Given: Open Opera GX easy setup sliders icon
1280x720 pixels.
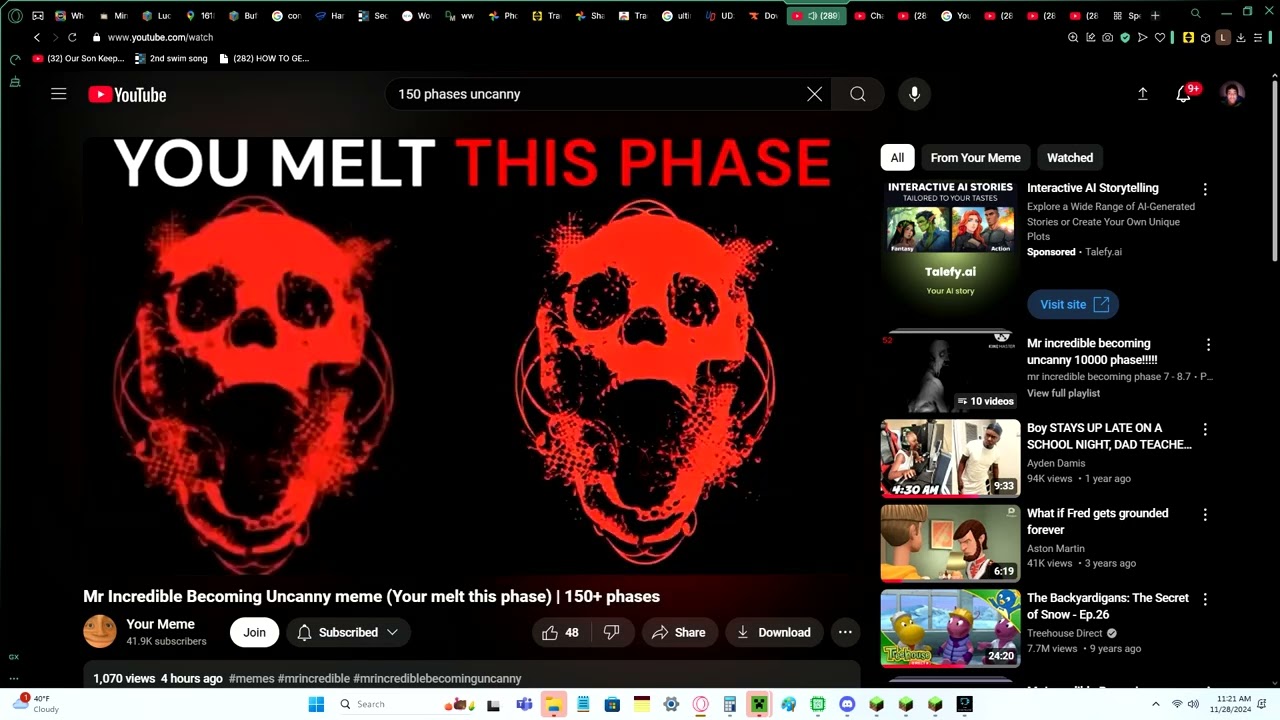Looking at the screenshot, I should coord(1258,37).
